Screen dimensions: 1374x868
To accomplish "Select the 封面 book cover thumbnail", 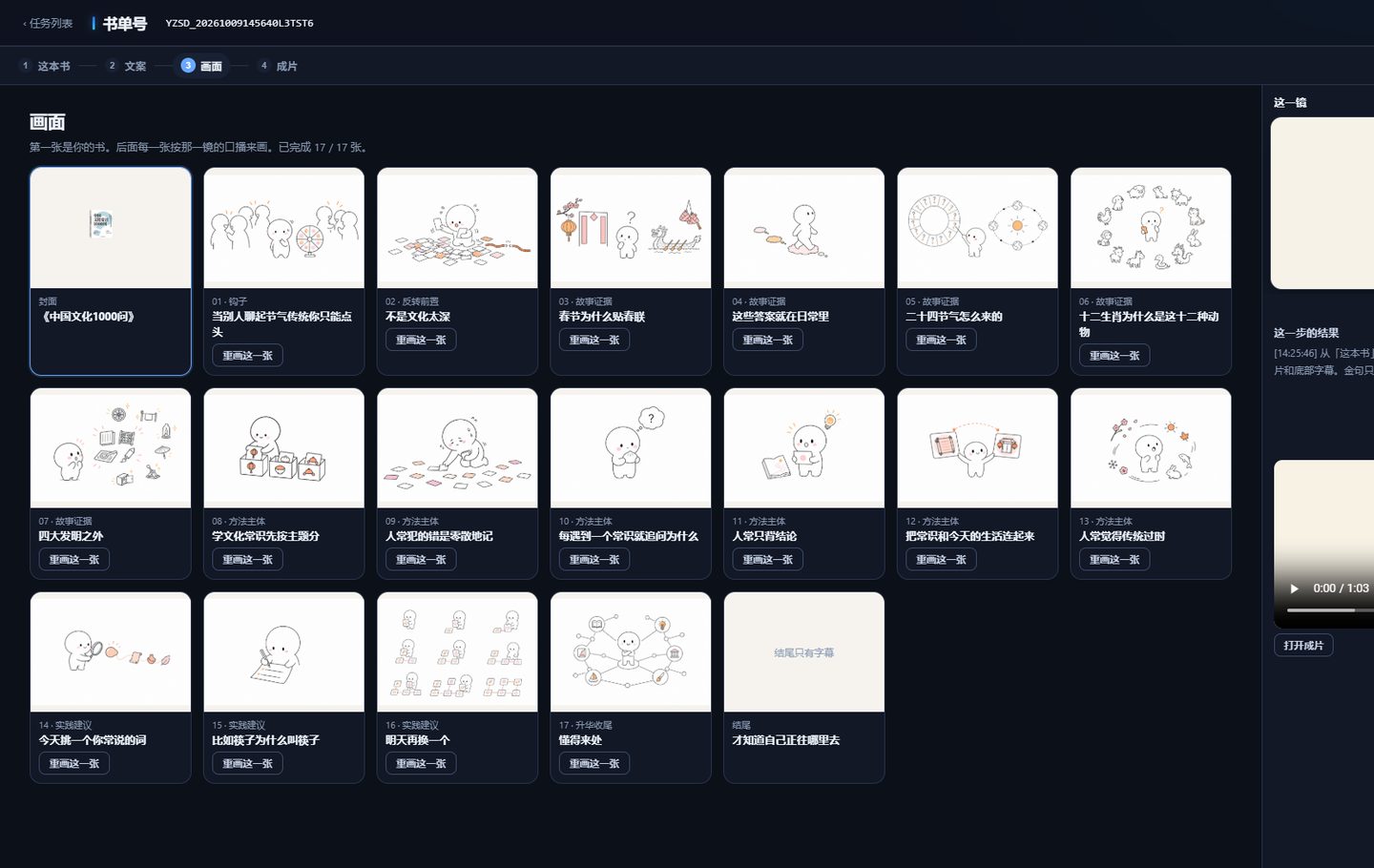I will (x=111, y=228).
